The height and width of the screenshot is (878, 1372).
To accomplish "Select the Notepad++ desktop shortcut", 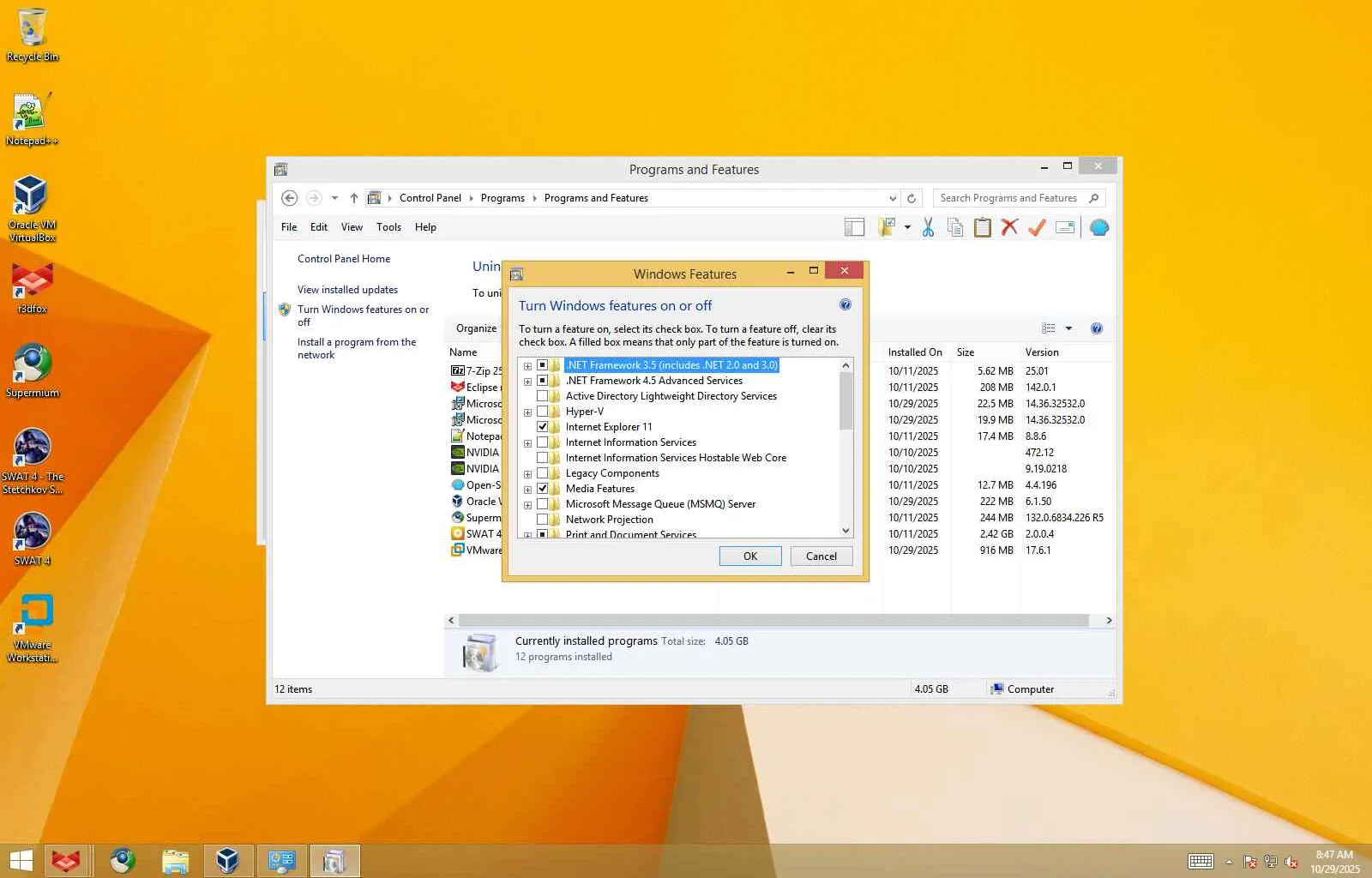I will (x=33, y=119).
